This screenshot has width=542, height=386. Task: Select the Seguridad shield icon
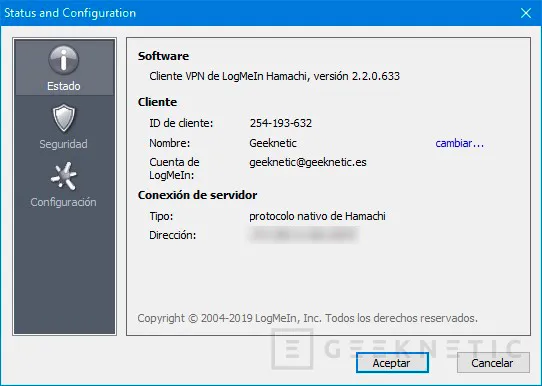(x=64, y=118)
